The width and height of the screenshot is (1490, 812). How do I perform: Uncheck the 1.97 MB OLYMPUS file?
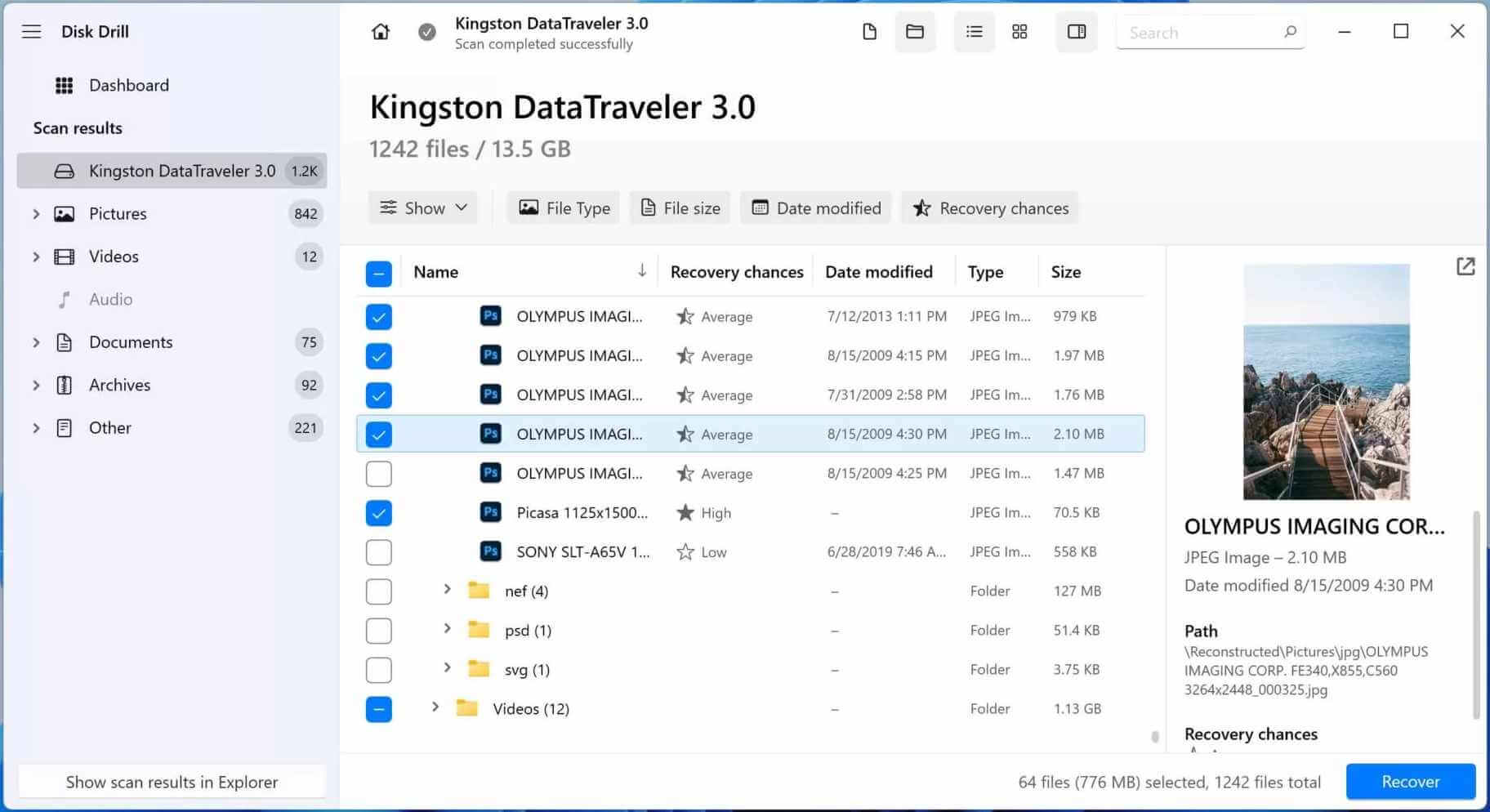[379, 356]
